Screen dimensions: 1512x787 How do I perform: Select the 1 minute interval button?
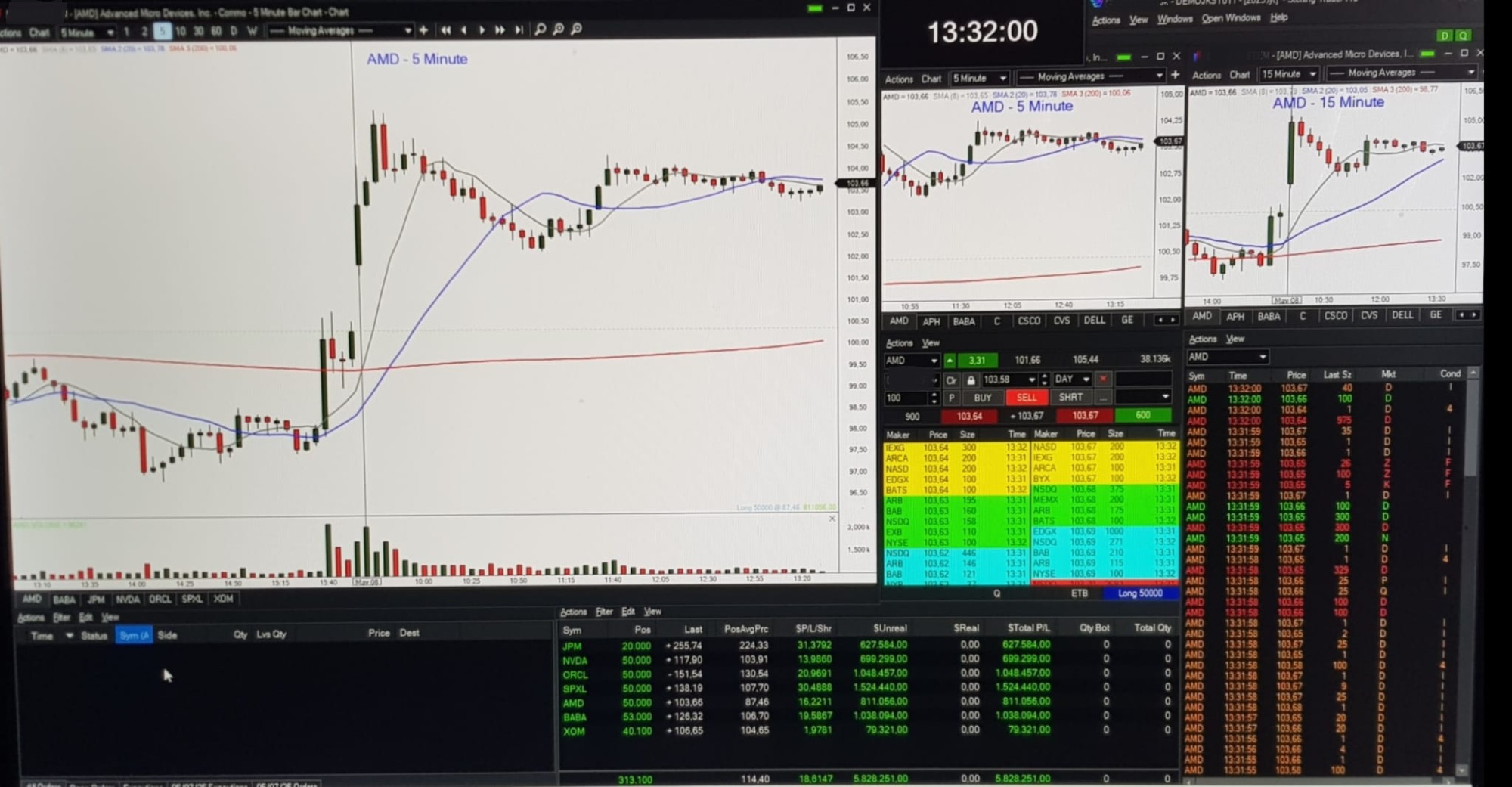[x=126, y=32]
